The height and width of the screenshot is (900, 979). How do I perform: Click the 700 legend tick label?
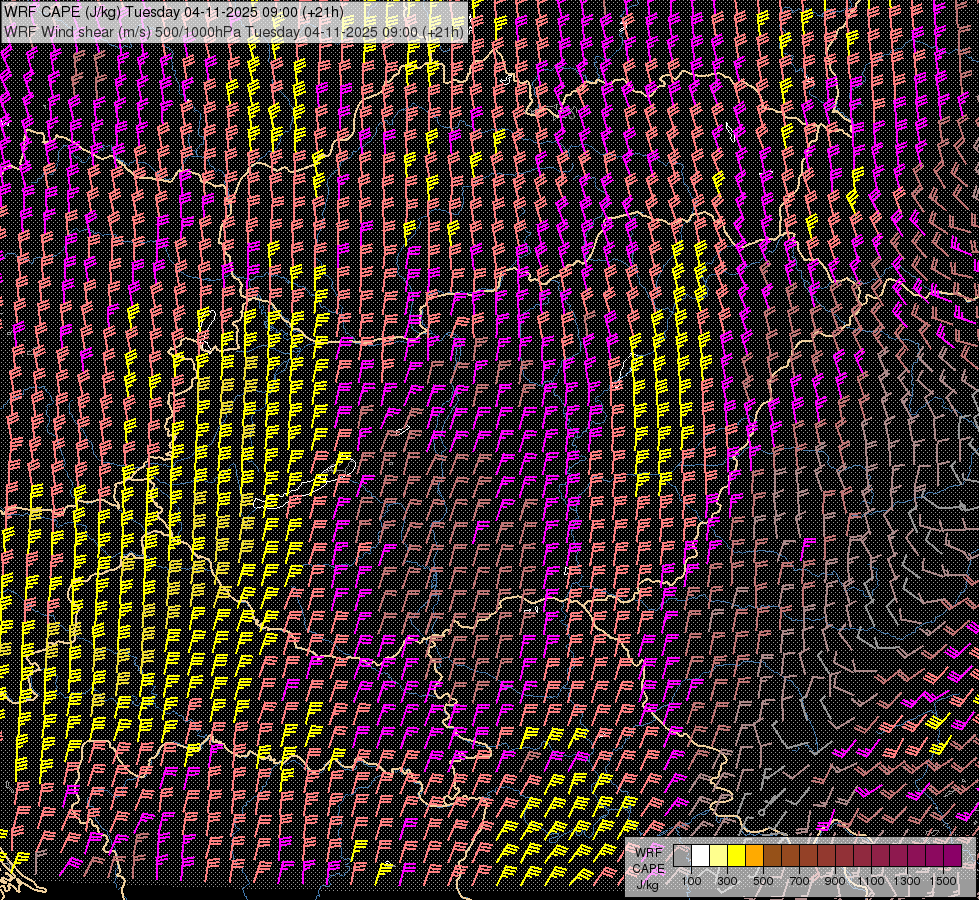pos(799,881)
